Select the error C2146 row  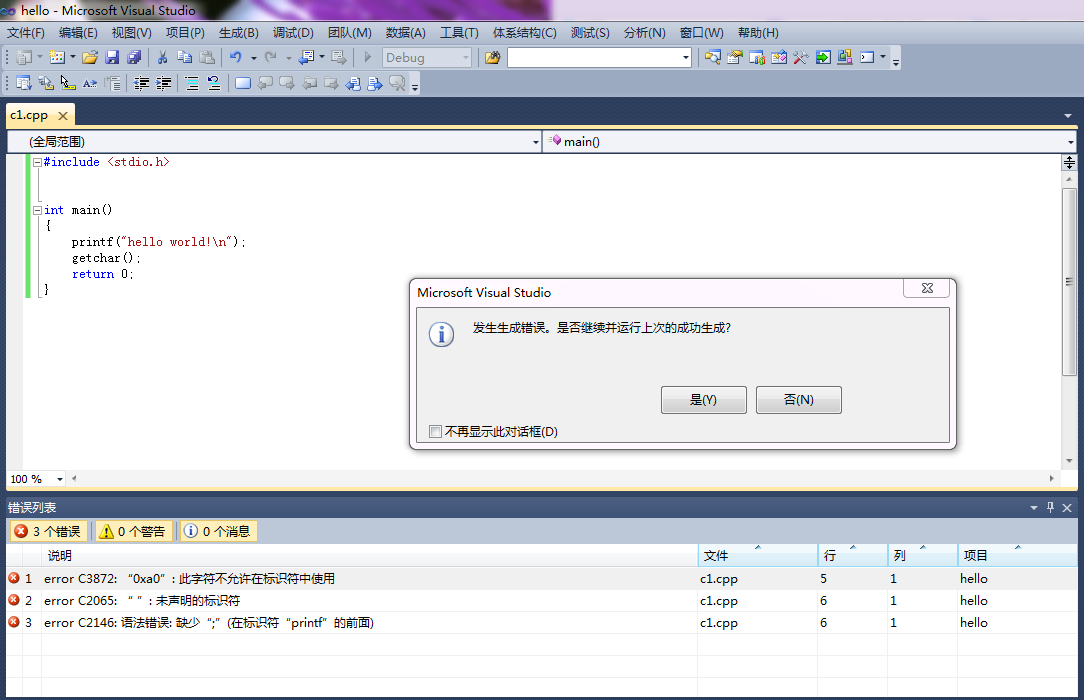(x=541, y=623)
